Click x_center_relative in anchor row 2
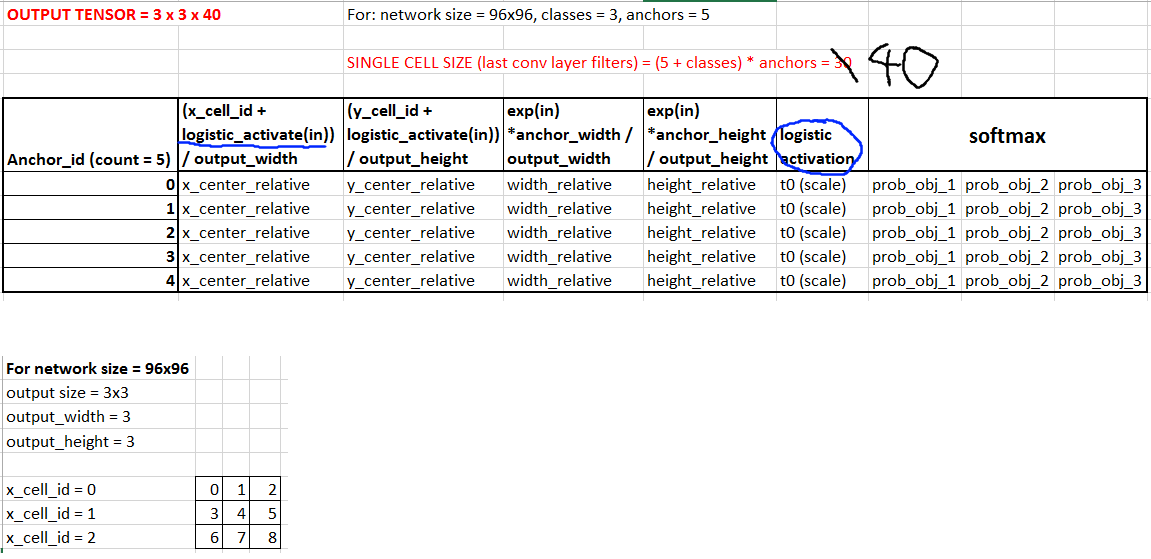1151x559 pixels. point(261,233)
